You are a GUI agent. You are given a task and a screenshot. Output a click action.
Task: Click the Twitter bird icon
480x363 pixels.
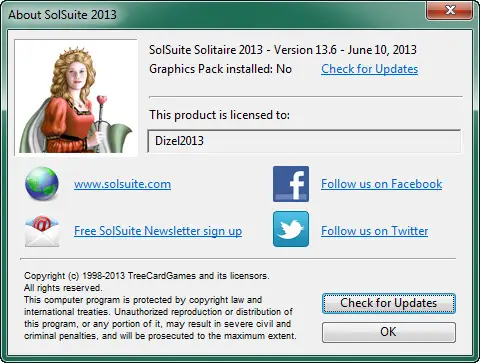pyautogui.click(x=291, y=229)
